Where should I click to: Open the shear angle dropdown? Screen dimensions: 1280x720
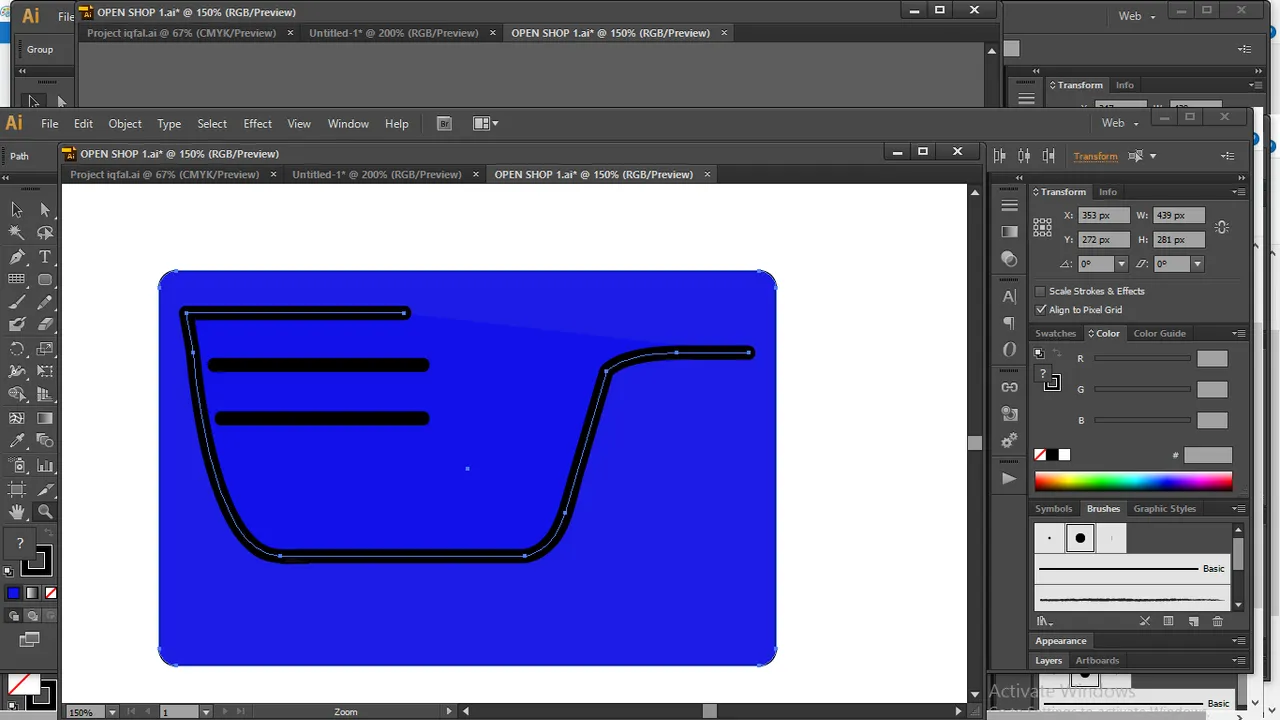[x=1197, y=264]
